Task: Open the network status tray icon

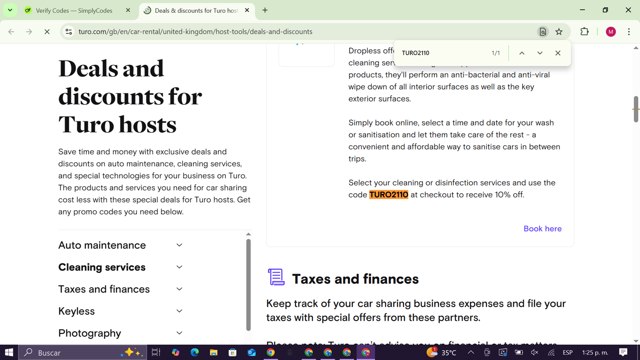Action: [x=551, y=352]
